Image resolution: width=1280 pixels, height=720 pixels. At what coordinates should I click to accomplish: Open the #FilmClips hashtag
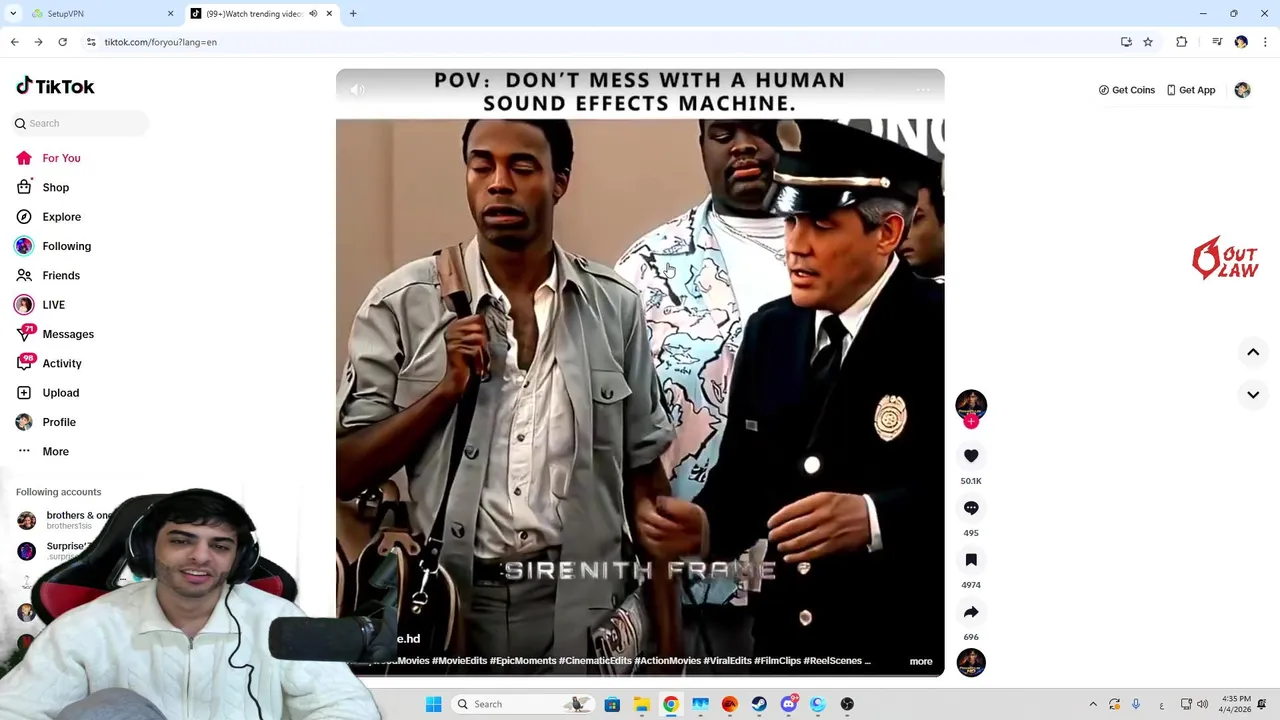777,661
